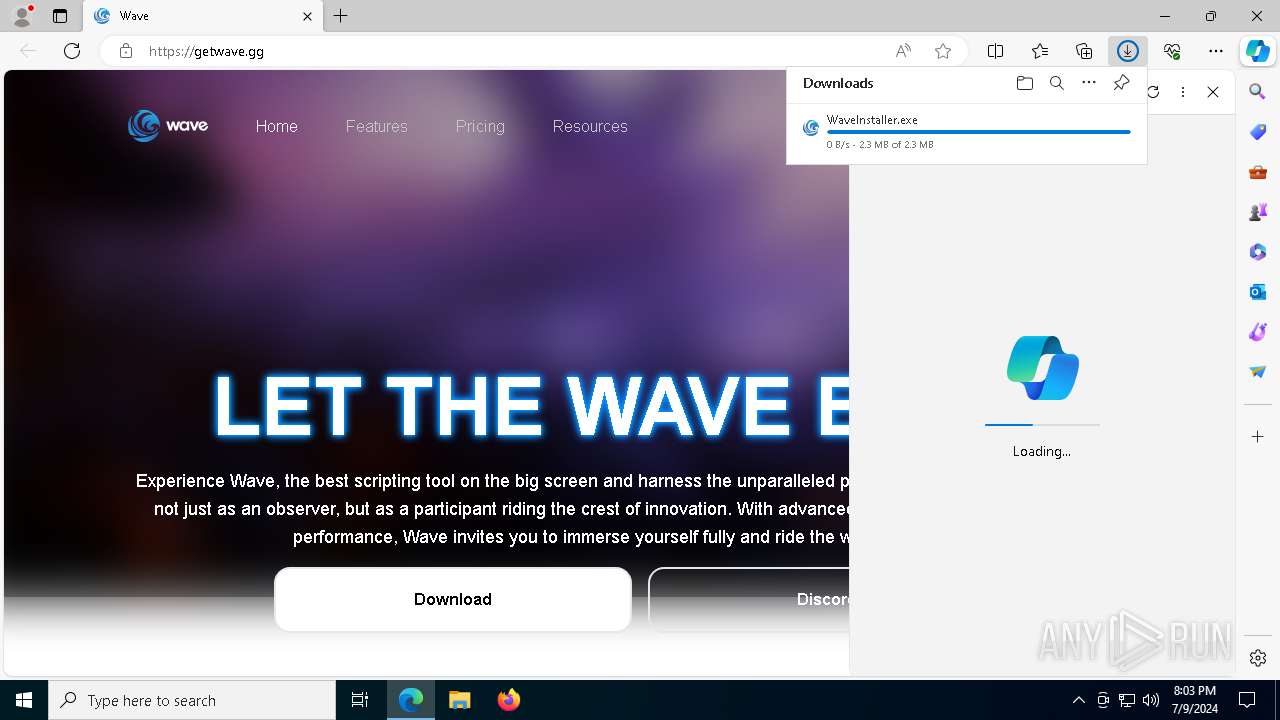The height and width of the screenshot is (720, 1280).
Task: Close the Wave tab
Action: click(307, 16)
